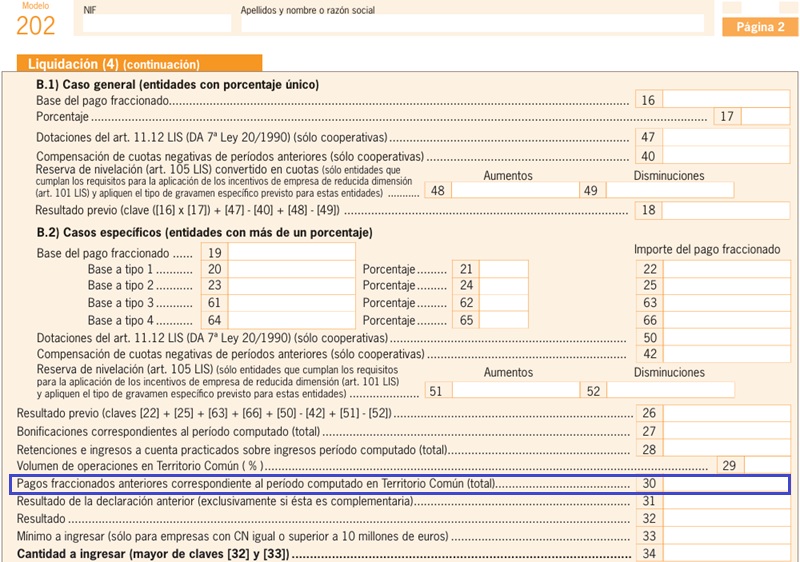Click field 65 Porcentaje input
This screenshot has width=800, height=562.
pos(504,320)
